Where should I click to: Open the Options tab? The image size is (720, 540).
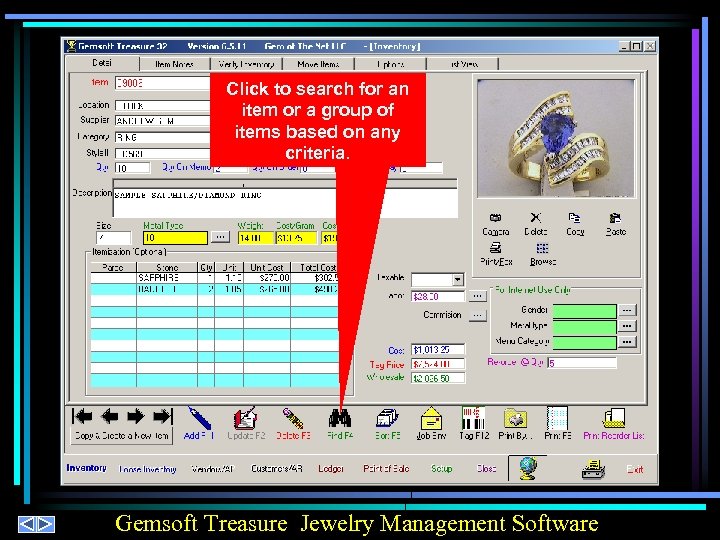[x=390, y=64]
